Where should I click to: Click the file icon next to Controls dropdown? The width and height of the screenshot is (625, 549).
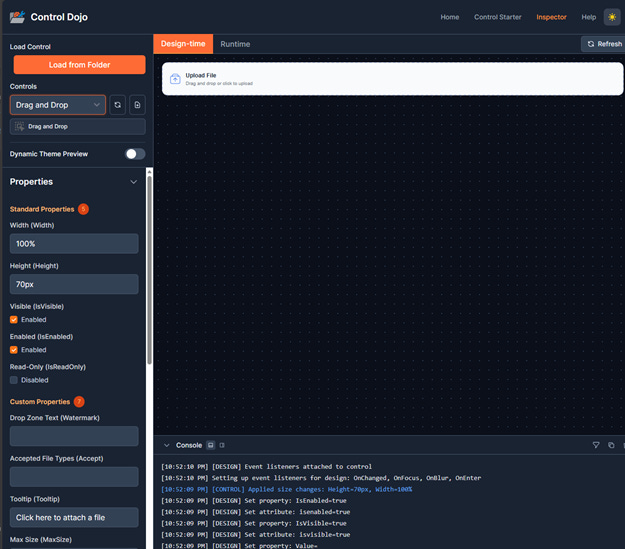click(137, 105)
